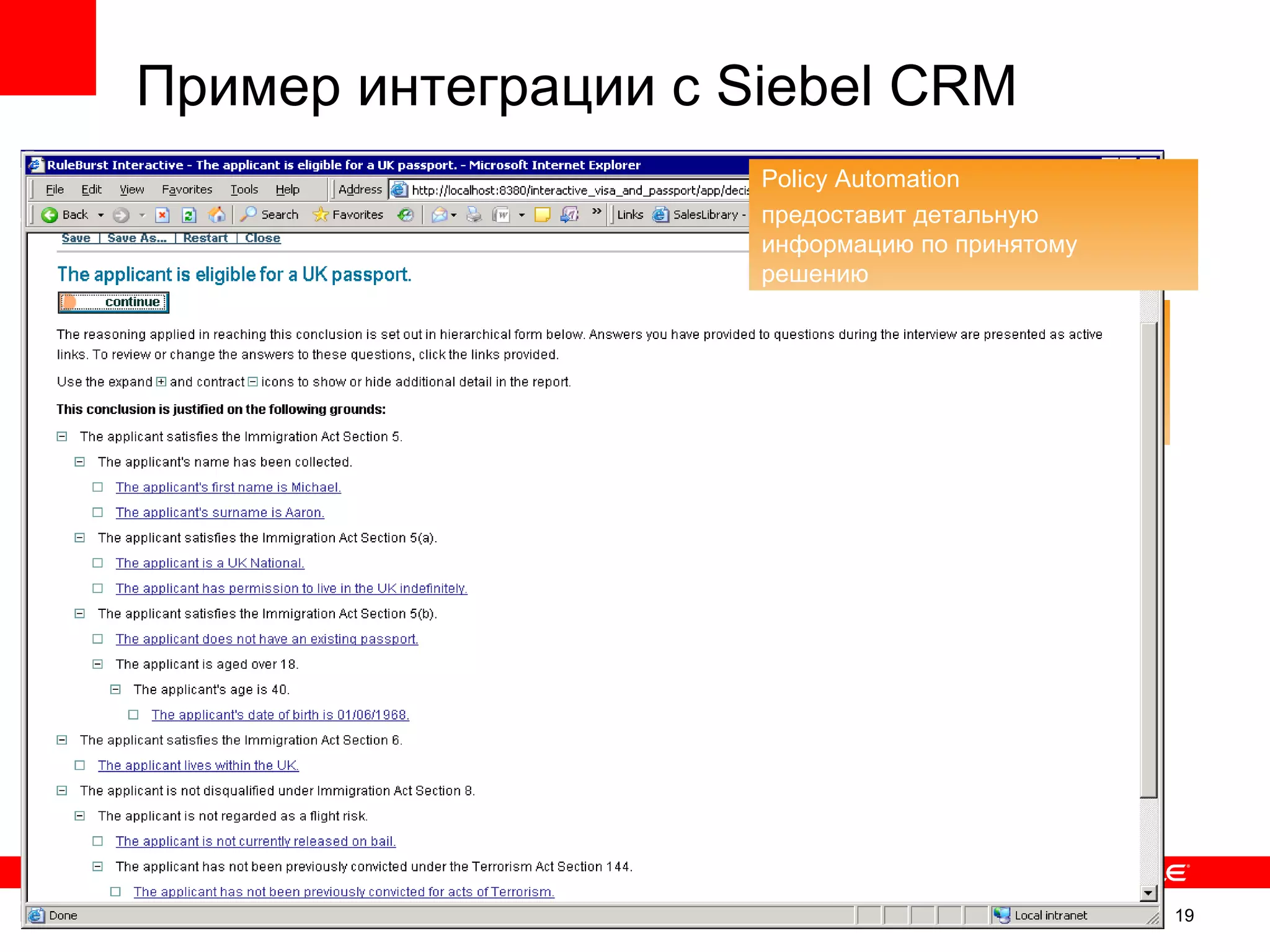
Task: Click the page icon in Address bar
Action: pos(399,190)
